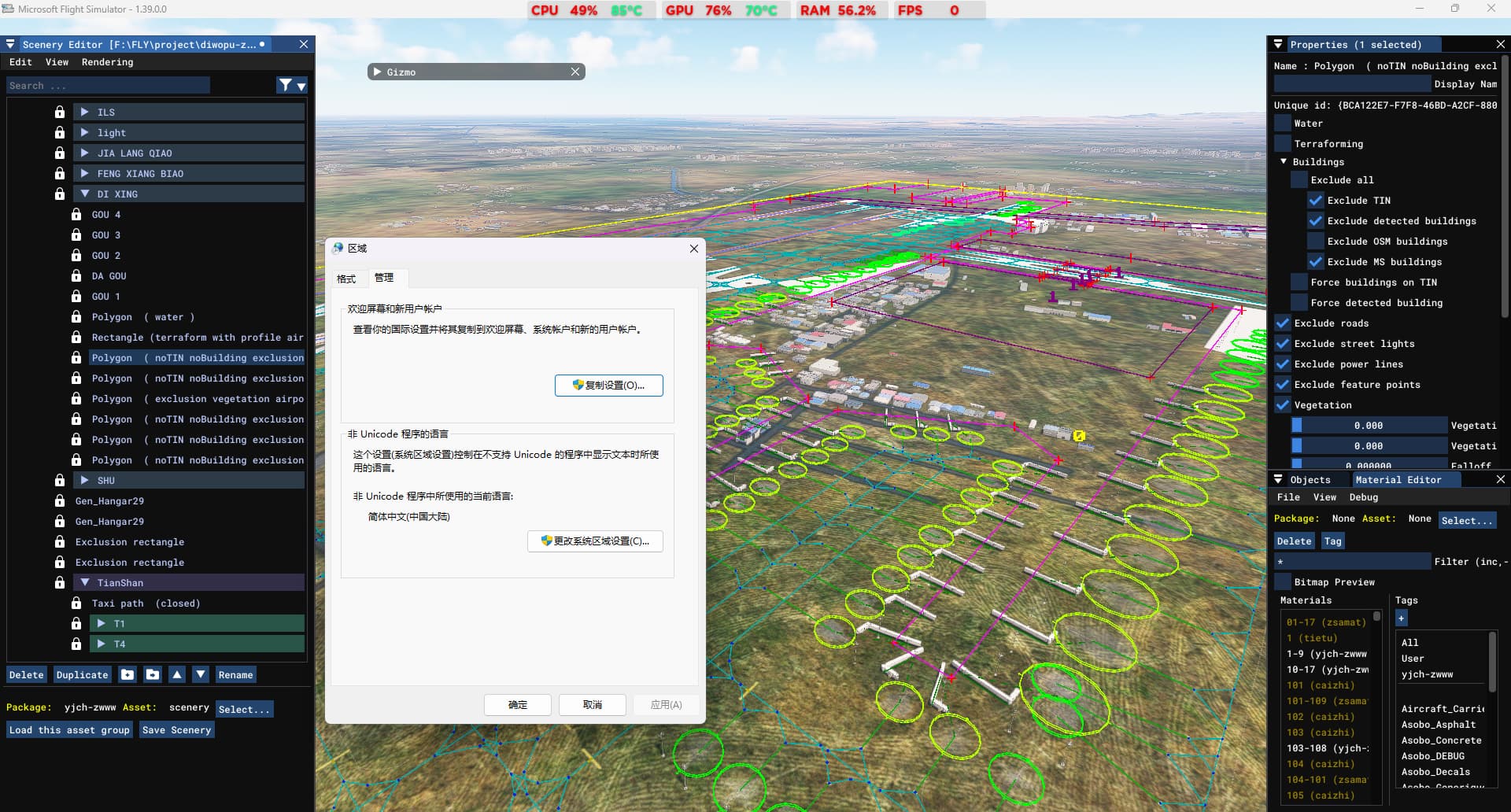Image resolution: width=1511 pixels, height=812 pixels.
Task: Open the Edit menu in Scenery Editor
Action: pos(21,62)
